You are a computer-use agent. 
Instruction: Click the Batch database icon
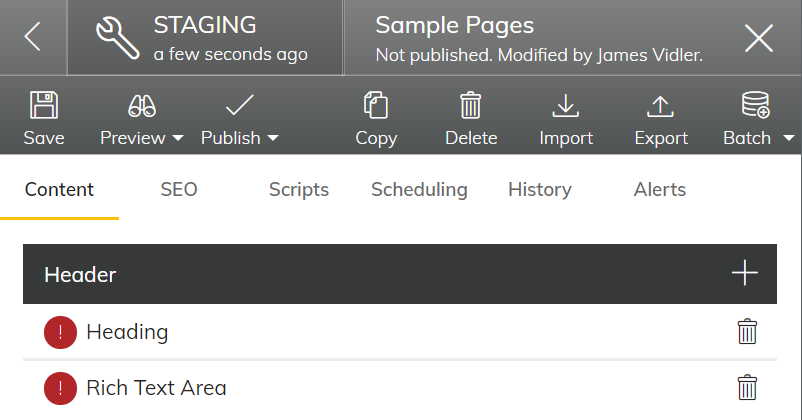tap(755, 105)
